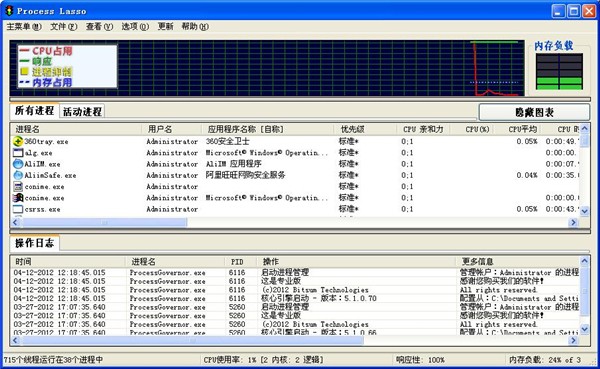Screen dimensions: 600x369
Task: Click log panel scroll-right arrow
Action: [573, 340]
